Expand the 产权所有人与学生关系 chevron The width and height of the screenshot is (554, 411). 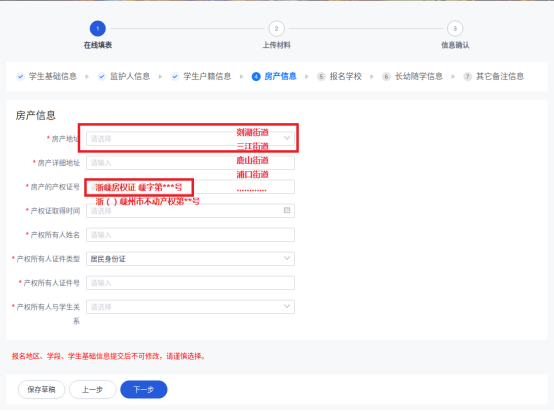coord(287,306)
